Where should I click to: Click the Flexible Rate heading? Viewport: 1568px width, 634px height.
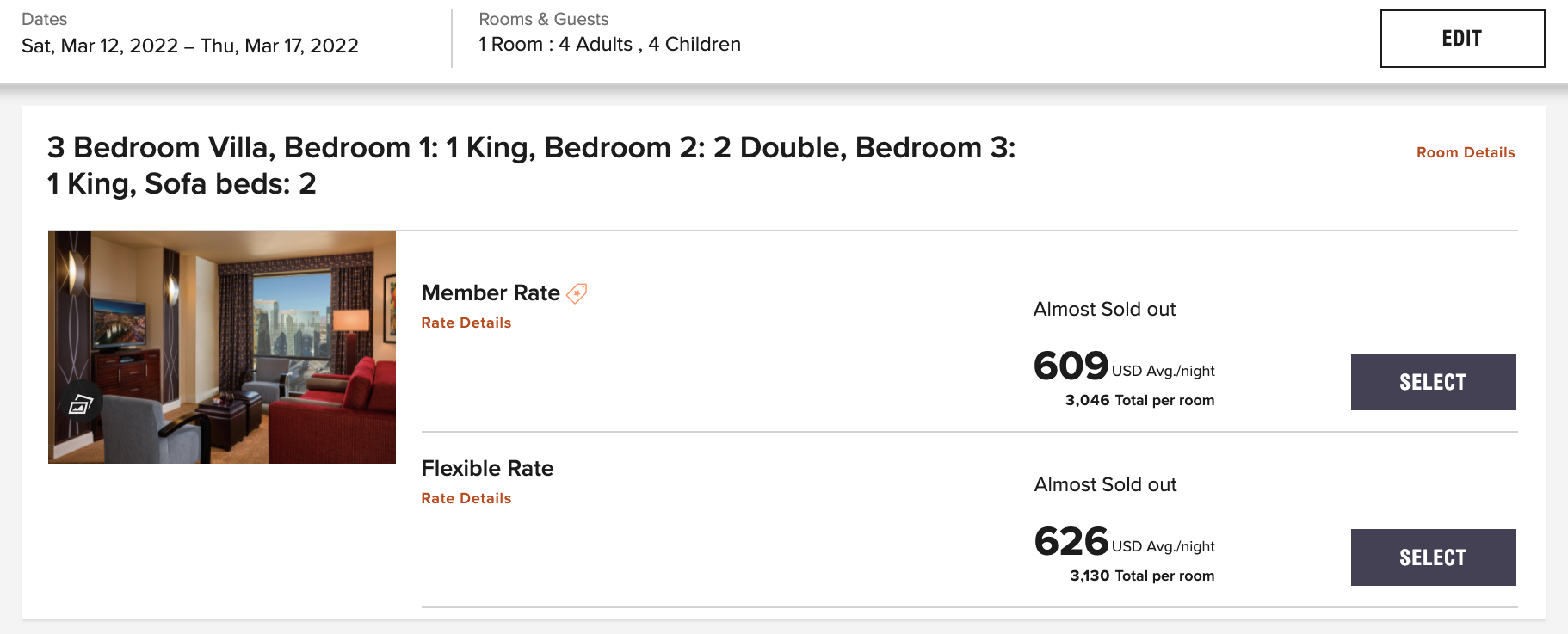[x=487, y=469]
